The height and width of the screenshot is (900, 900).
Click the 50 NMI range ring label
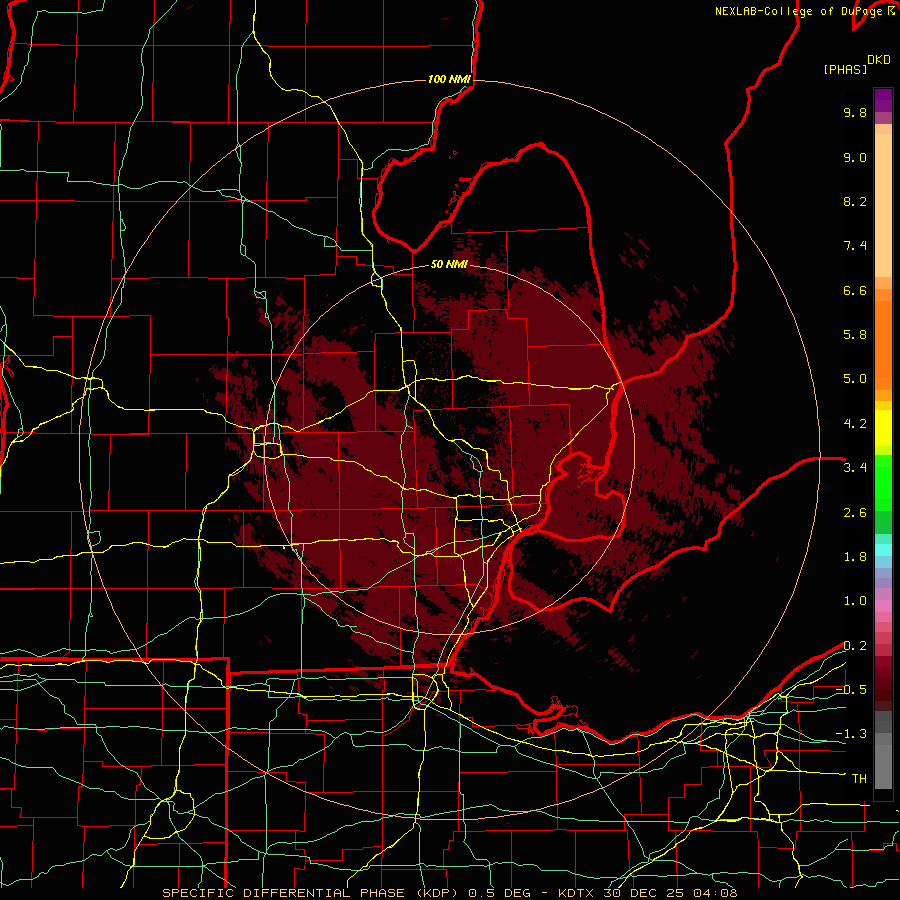click(449, 264)
